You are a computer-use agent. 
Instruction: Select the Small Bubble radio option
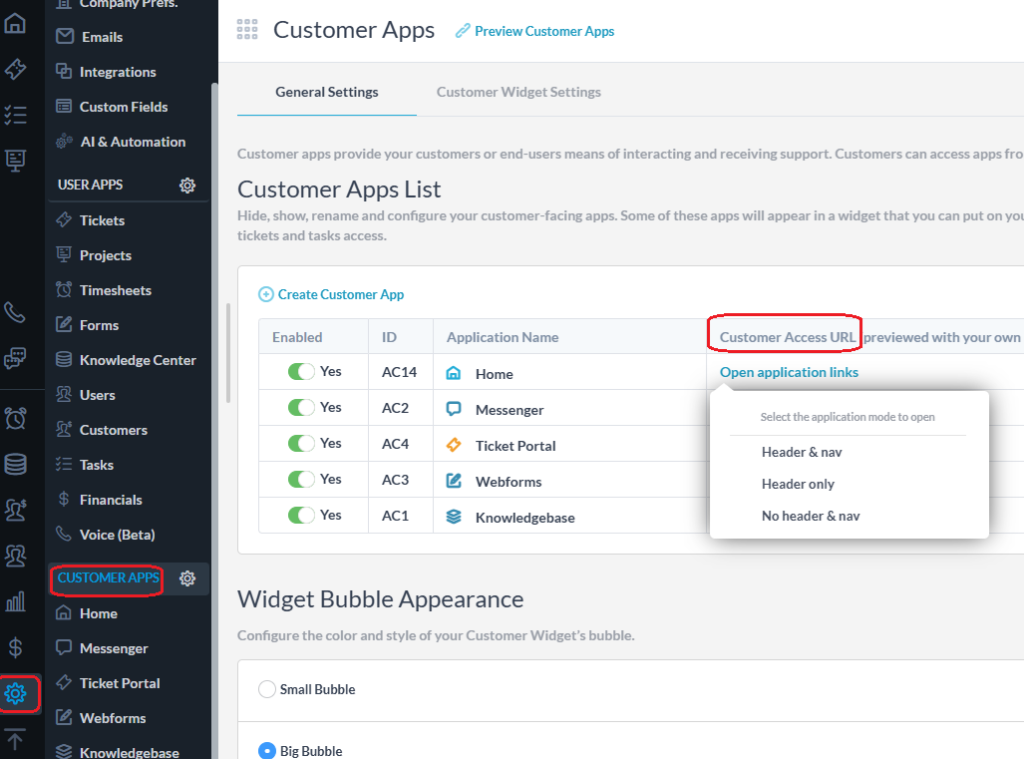click(267, 689)
